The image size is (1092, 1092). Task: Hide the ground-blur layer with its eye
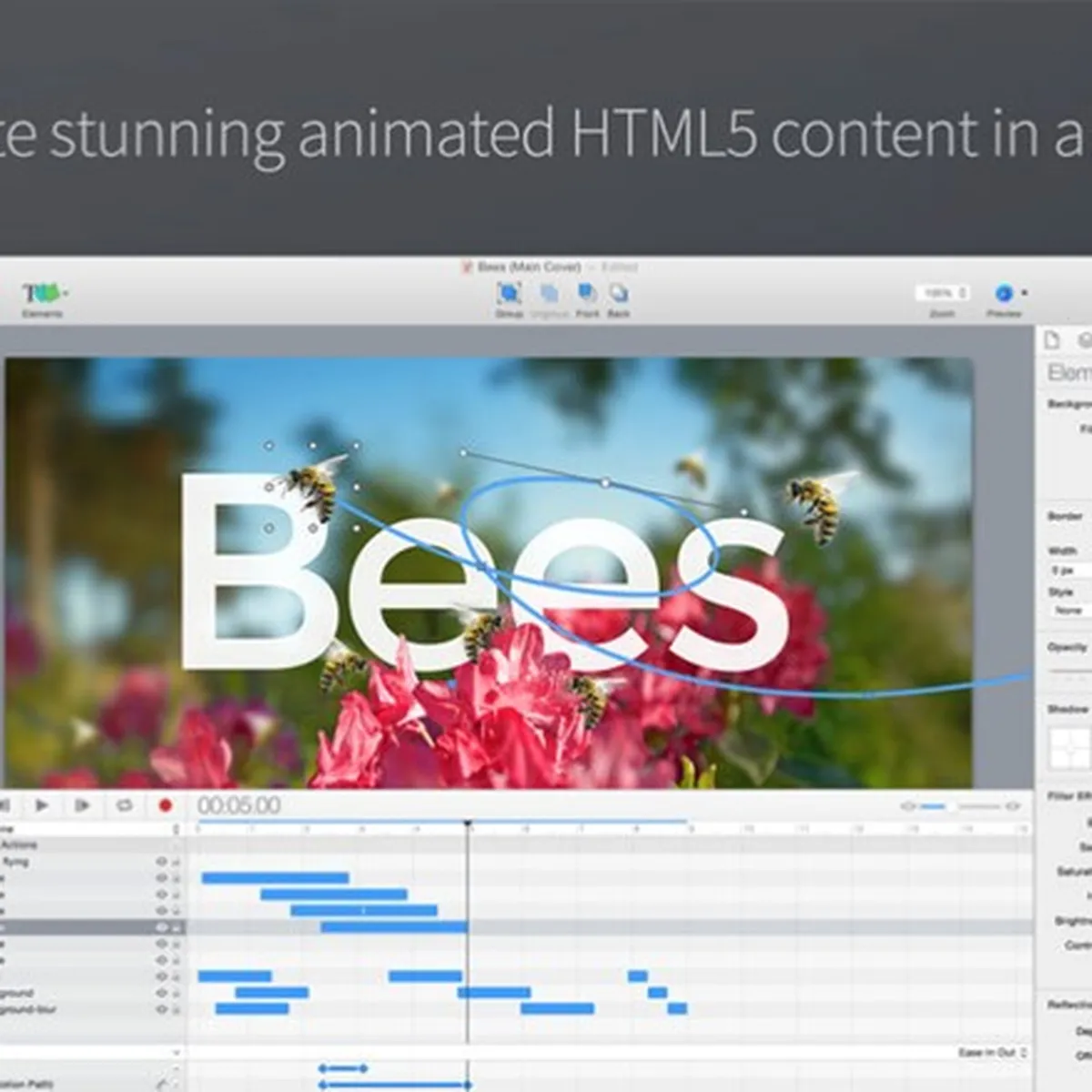coord(161,1009)
